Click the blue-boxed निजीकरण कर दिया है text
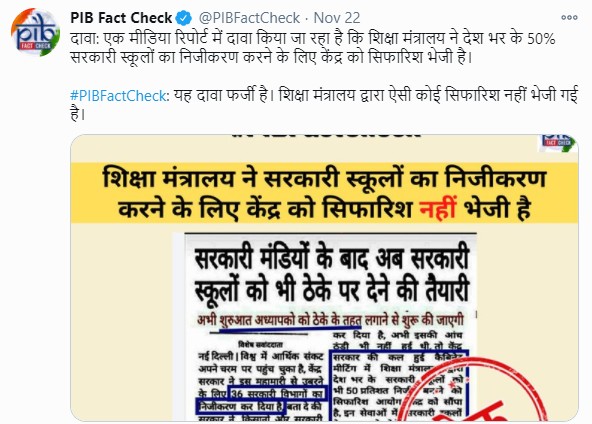This screenshot has width=592, height=424. pyautogui.click(x=240, y=407)
